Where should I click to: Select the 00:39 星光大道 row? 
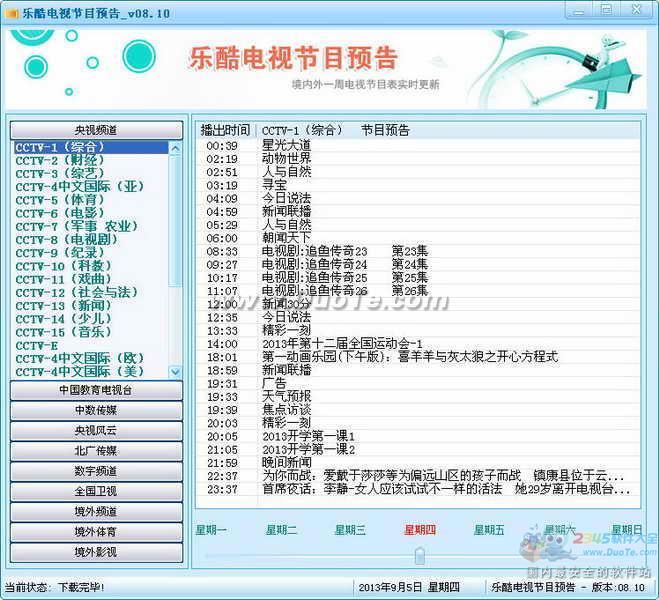click(x=418, y=146)
